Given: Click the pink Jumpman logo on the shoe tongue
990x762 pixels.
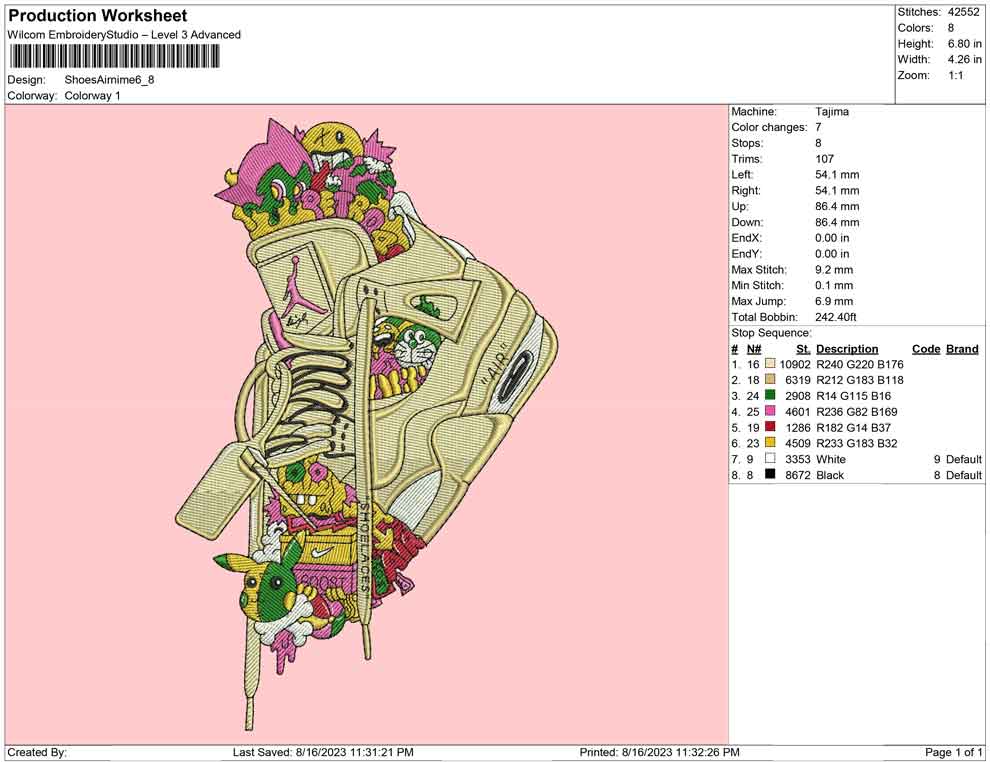Looking at the screenshot, I should [x=296, y=273].
